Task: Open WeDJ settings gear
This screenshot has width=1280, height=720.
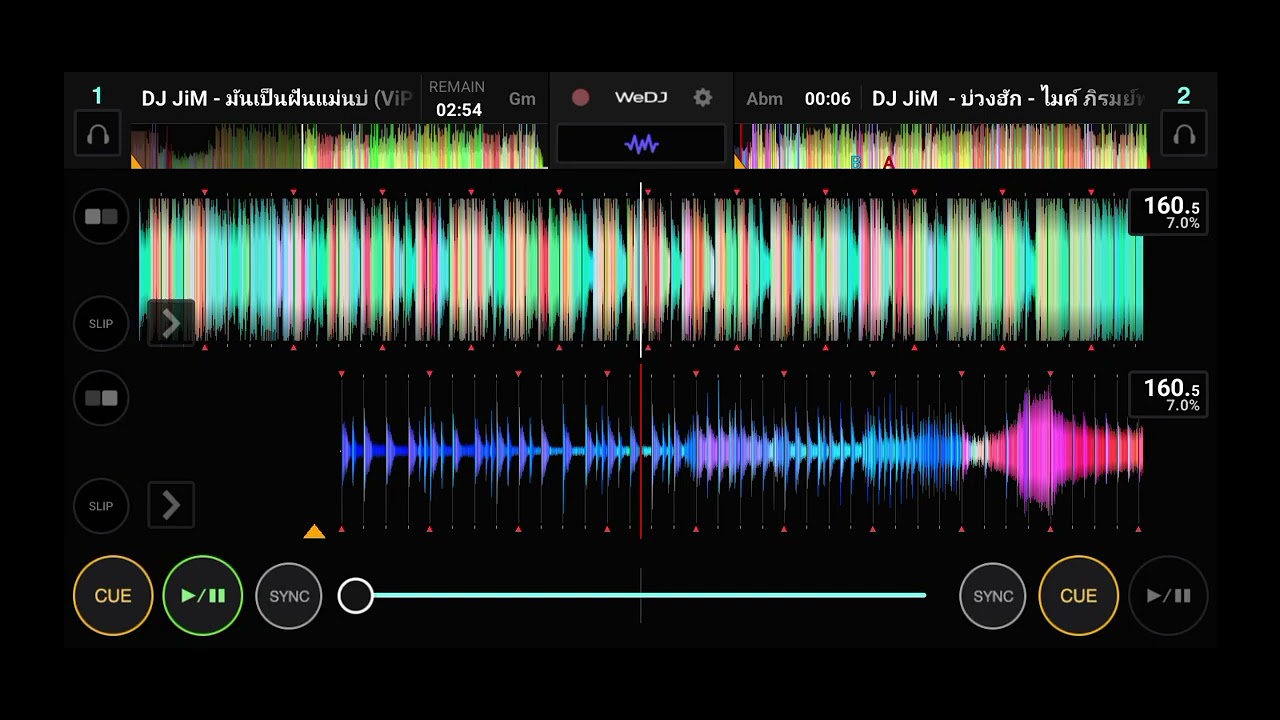Action: click(703, 97)
